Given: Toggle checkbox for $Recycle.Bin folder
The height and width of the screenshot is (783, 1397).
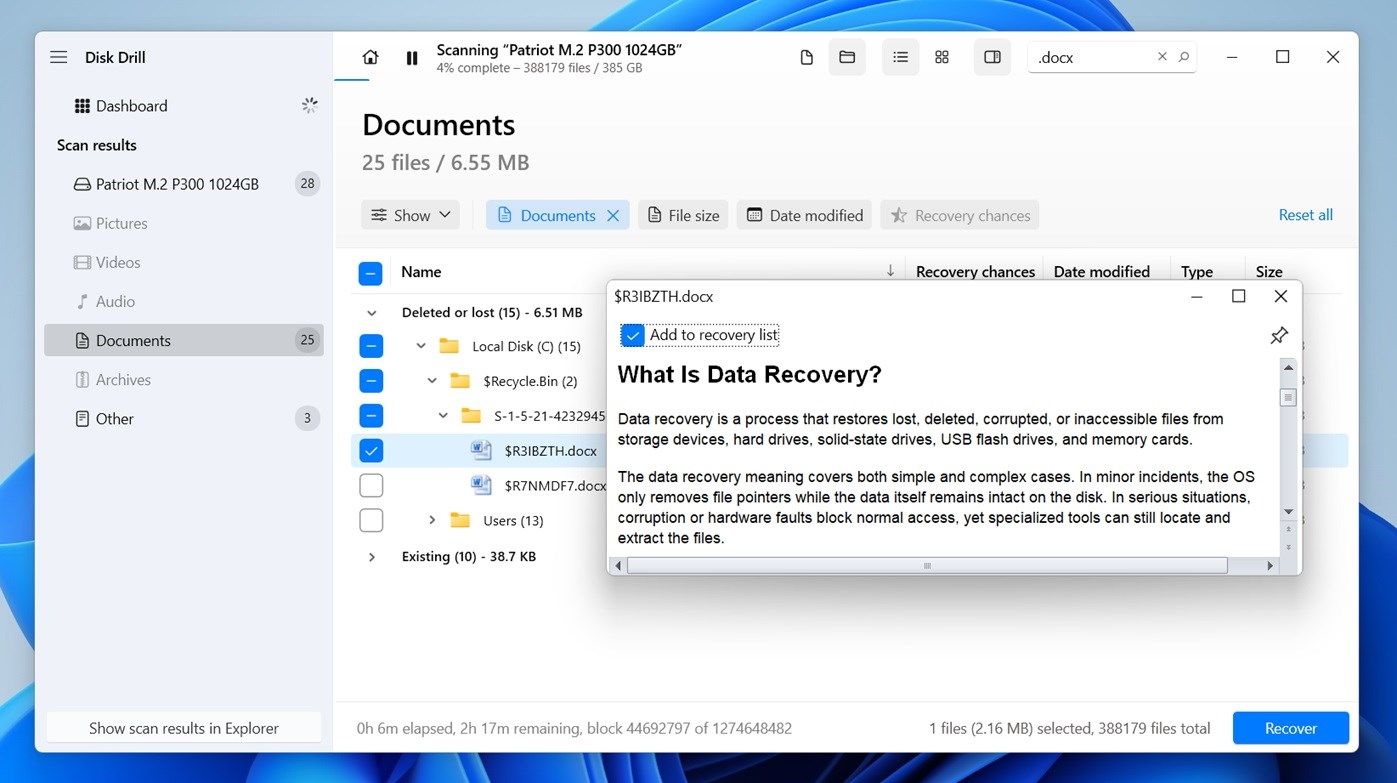Looking at the screenshot, I should coord(370,381).
